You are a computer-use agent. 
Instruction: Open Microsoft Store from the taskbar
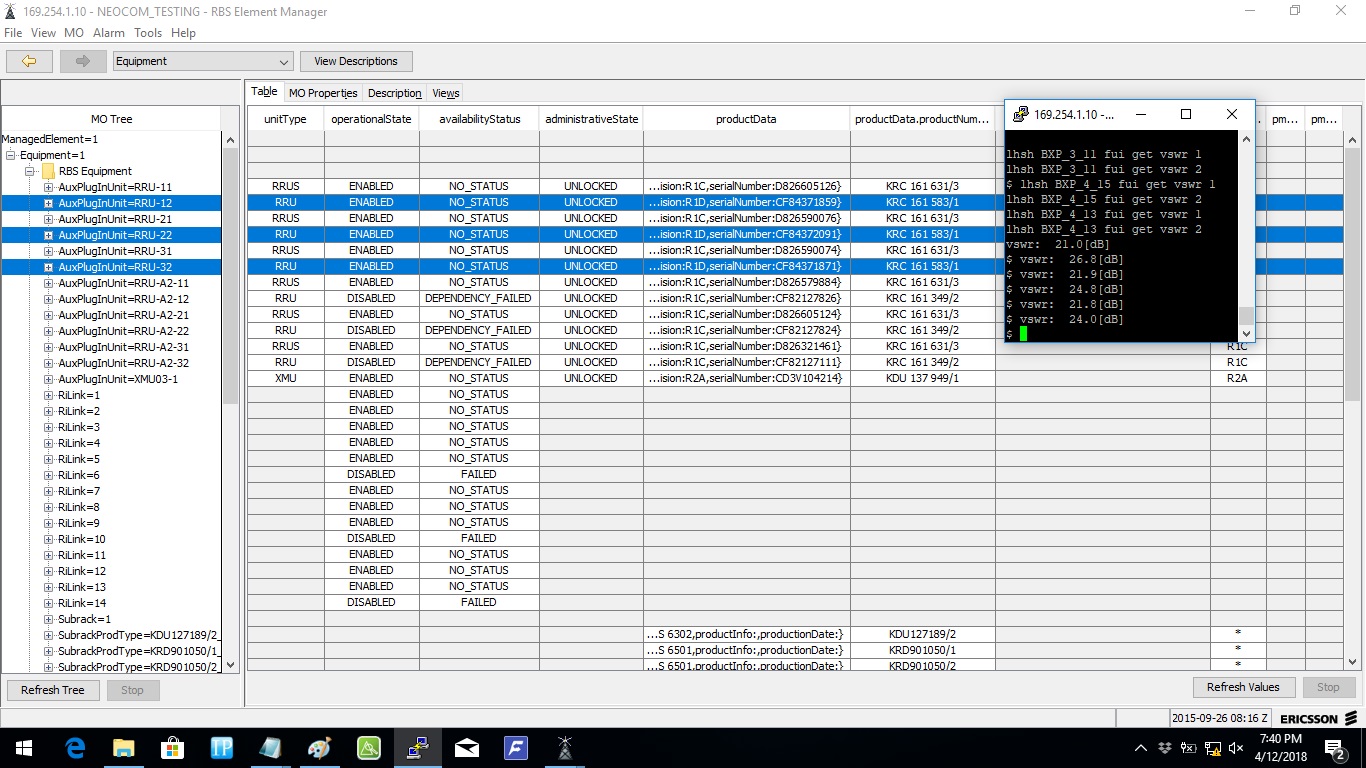173,748
